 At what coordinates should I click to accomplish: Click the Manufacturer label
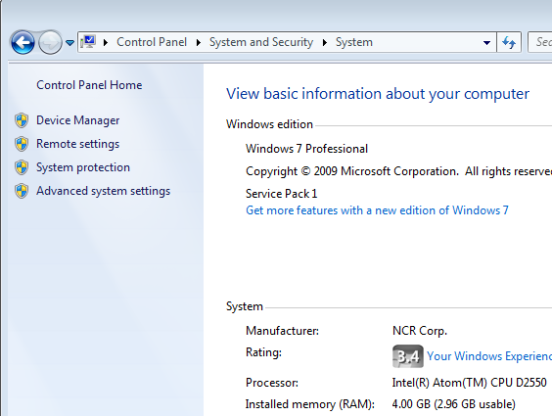(282, 331)
